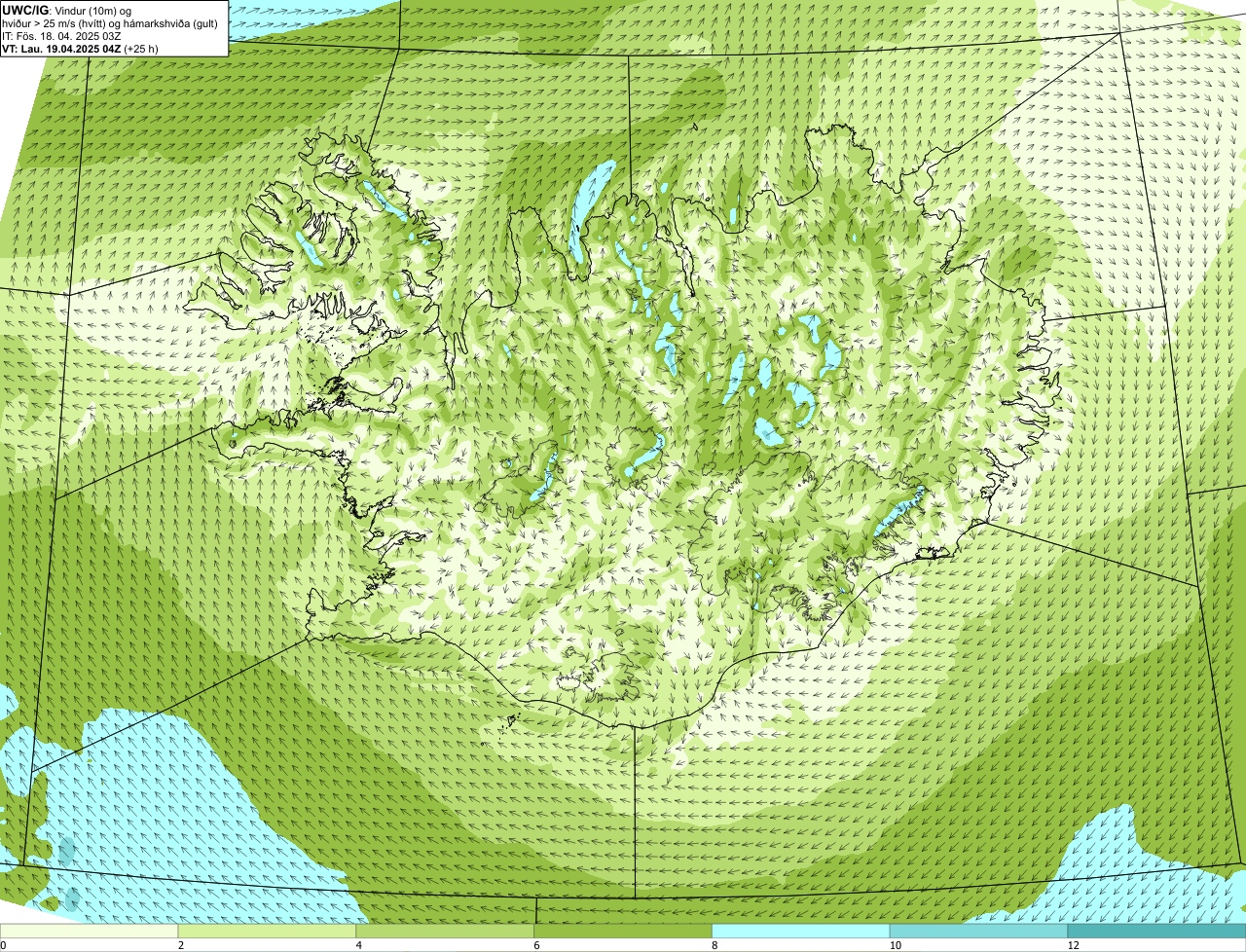
Task: Select the 6–8 m/s dark green color segment
Action: (624, 932)
